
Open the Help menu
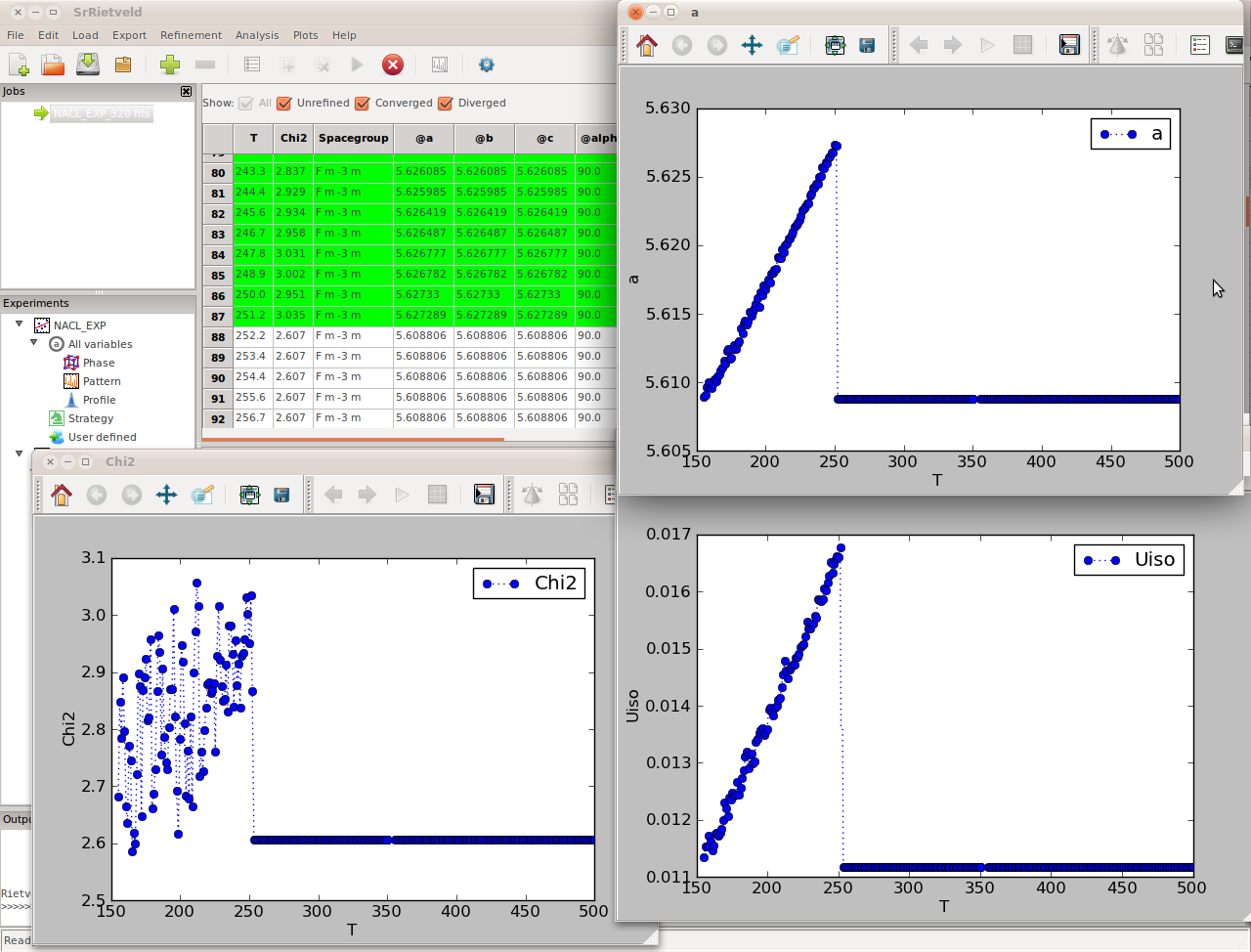click(344, 35)
